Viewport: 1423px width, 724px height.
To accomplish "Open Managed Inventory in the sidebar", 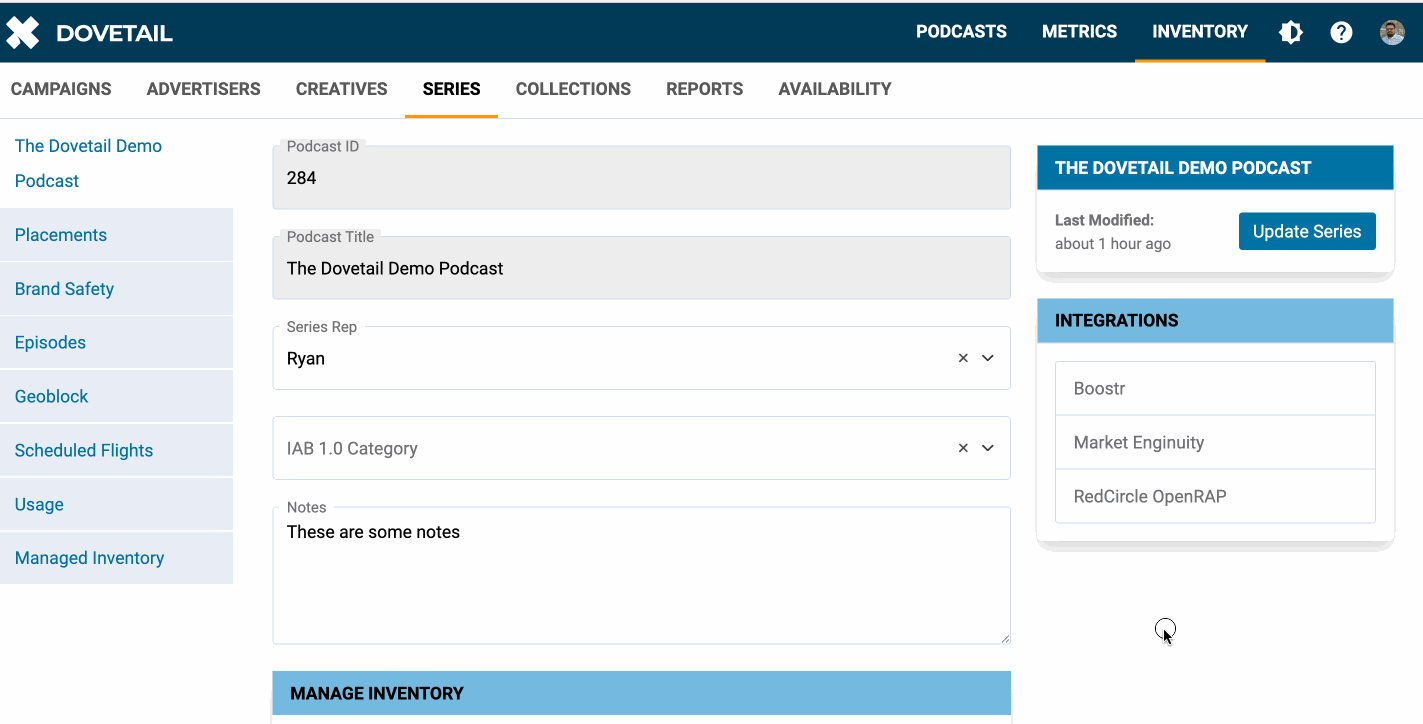I will [x=116, y=558].
